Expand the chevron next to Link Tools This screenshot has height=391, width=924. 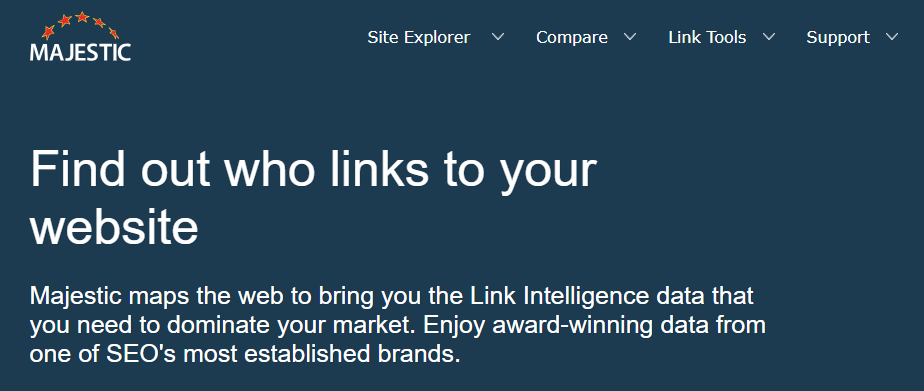[768, 37]
